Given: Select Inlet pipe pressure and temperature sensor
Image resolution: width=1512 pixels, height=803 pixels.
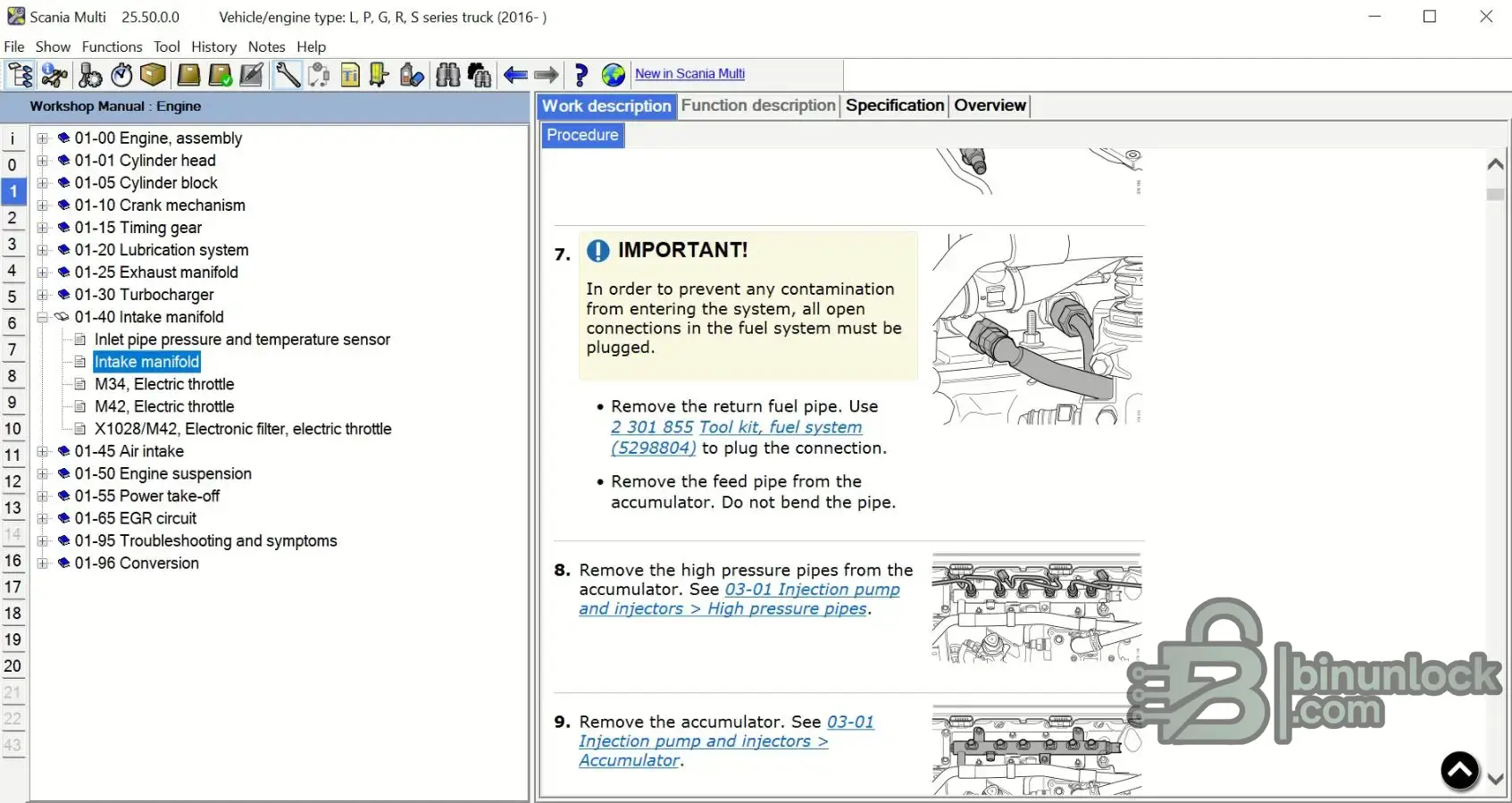Looking at the screenshot, I should [x=242, y=339].
